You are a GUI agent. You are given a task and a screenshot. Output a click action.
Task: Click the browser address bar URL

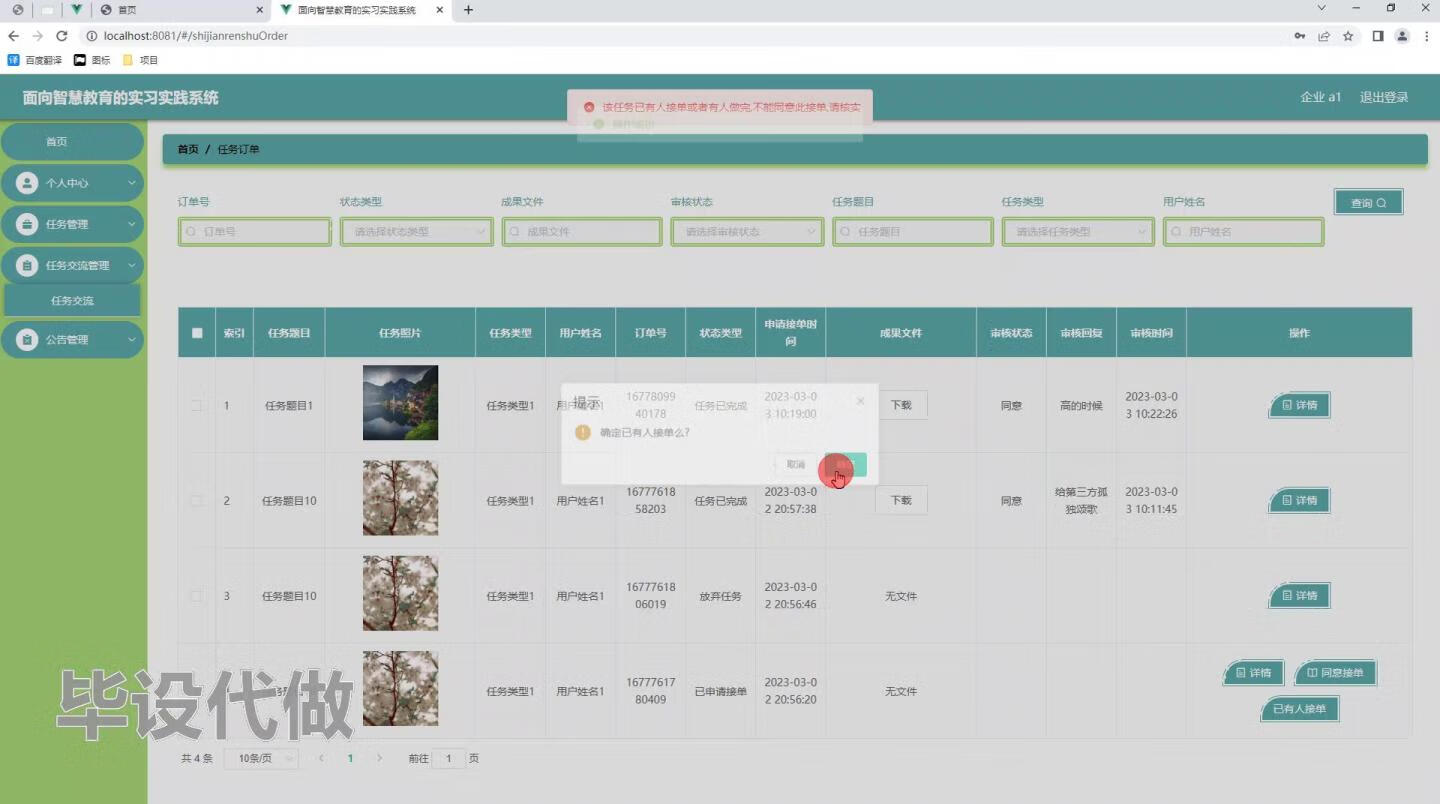click(x=196, y=36)
